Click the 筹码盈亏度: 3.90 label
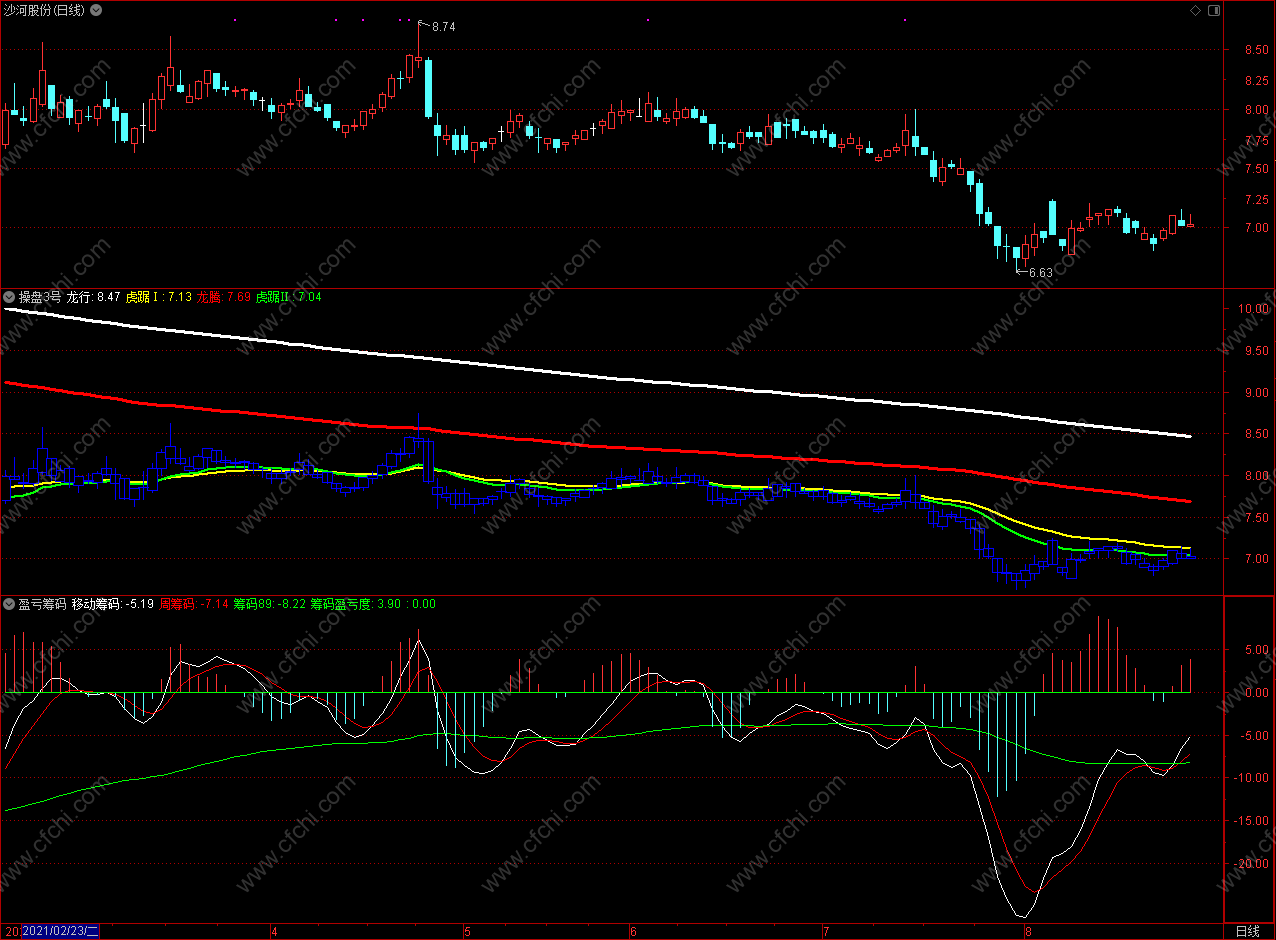Viewport: 1276px width, 940px height. pyautogui.click(x=355, y=604)
